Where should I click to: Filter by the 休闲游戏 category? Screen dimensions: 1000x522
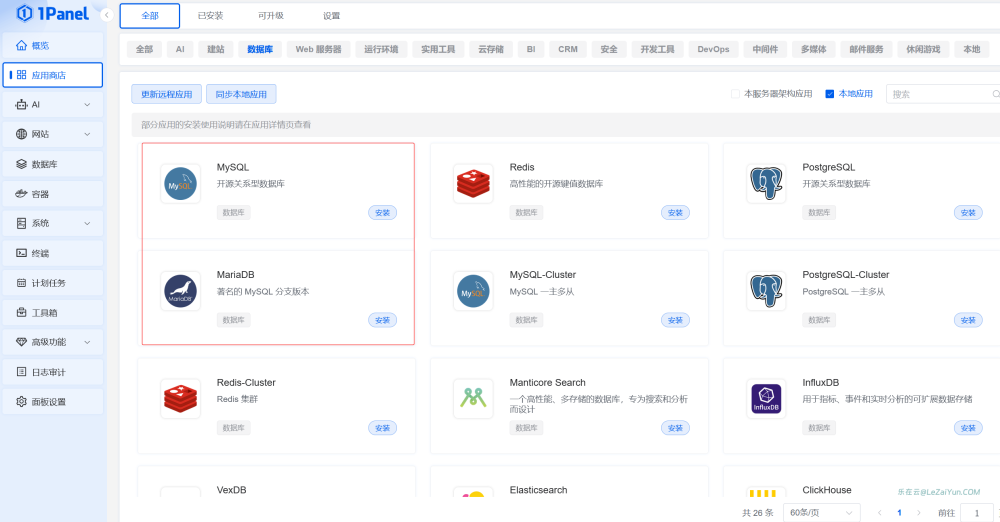(x=923, y=49)
